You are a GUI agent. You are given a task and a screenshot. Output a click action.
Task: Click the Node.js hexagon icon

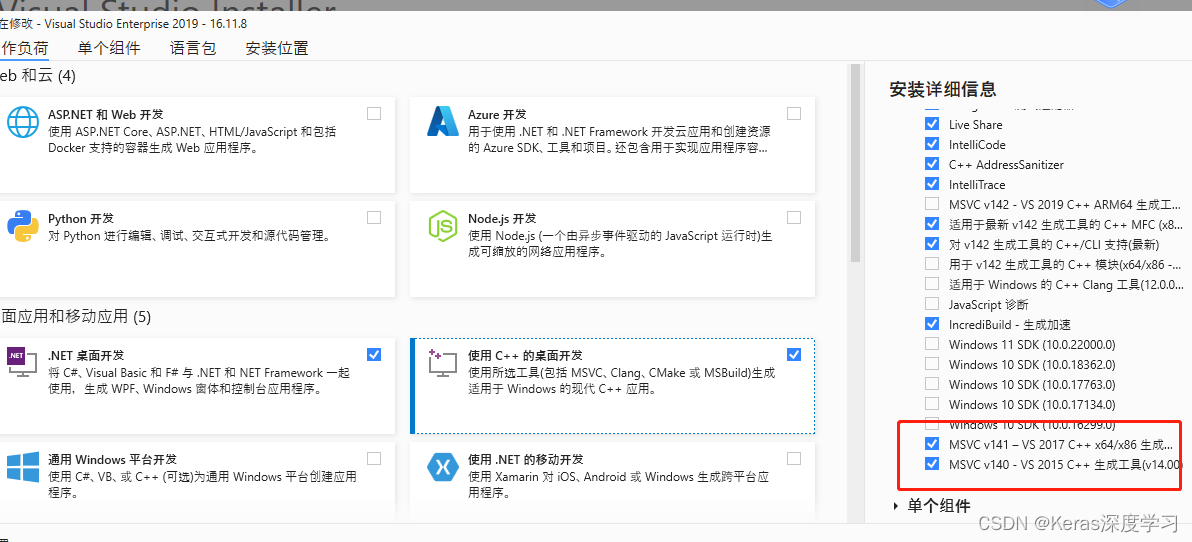coord(442,226)
